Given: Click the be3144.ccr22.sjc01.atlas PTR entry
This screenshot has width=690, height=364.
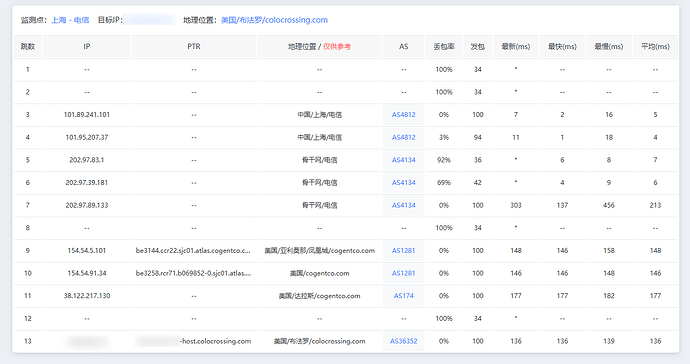Looking at the screenshot, I should coord(193,250).
